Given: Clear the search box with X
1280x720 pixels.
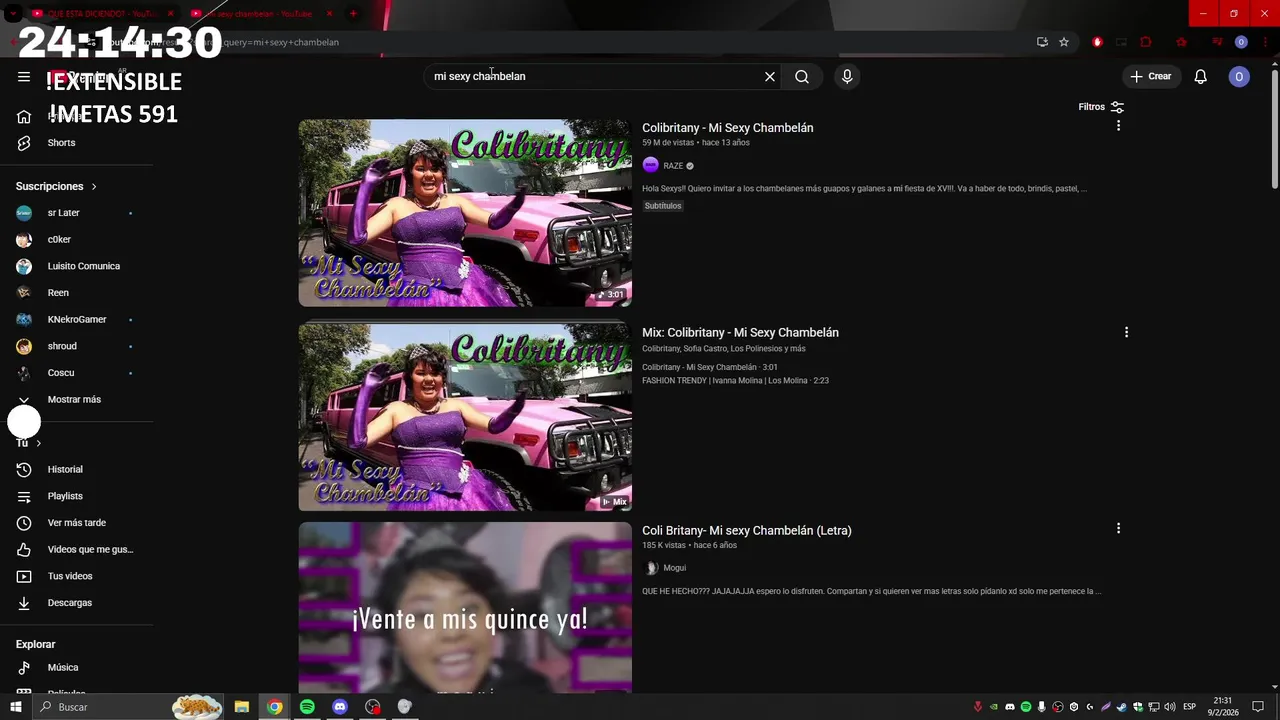Looking at the screenshot, I should coord(770,76).
